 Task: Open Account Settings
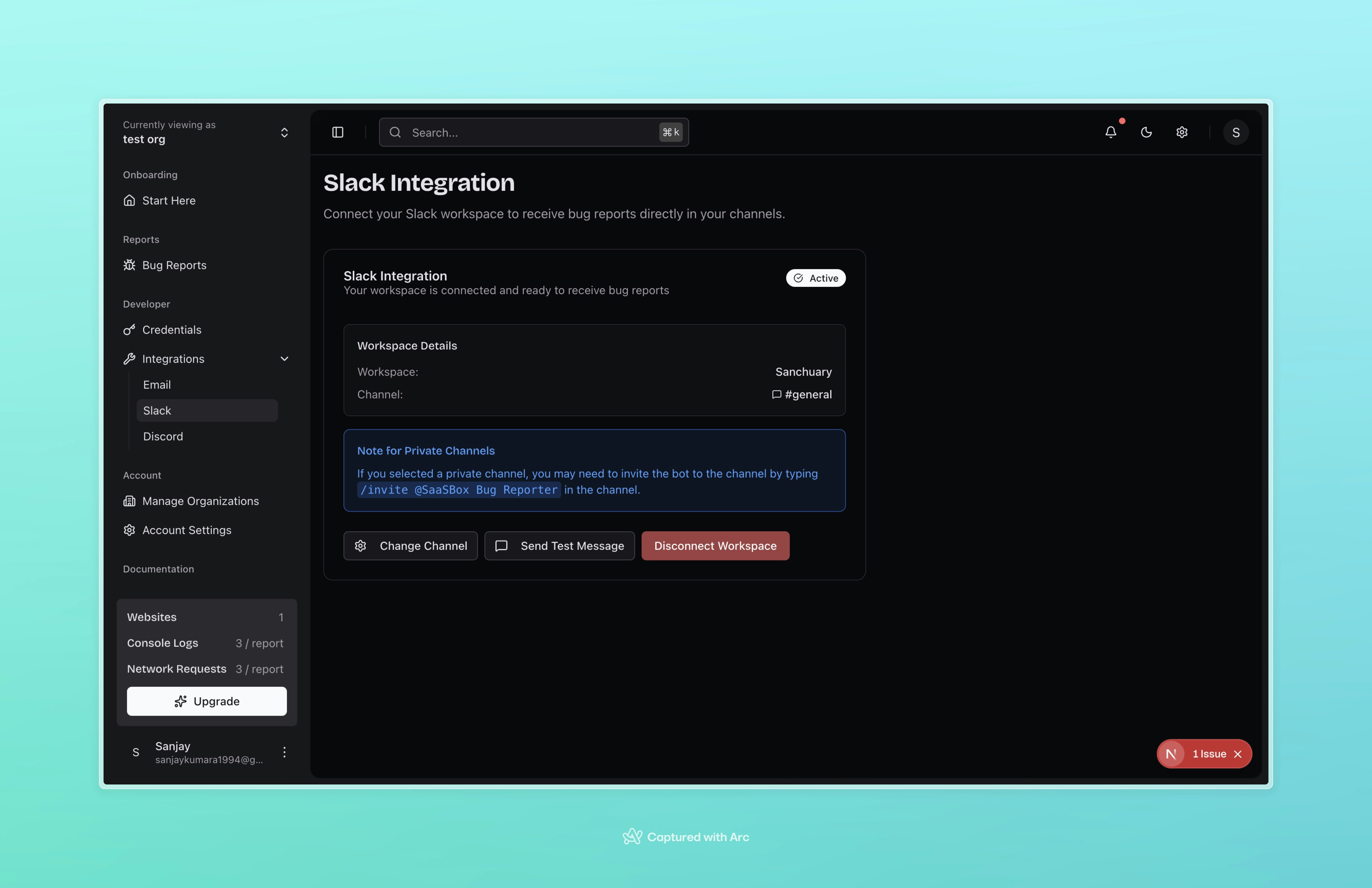[x=186, y=530]
